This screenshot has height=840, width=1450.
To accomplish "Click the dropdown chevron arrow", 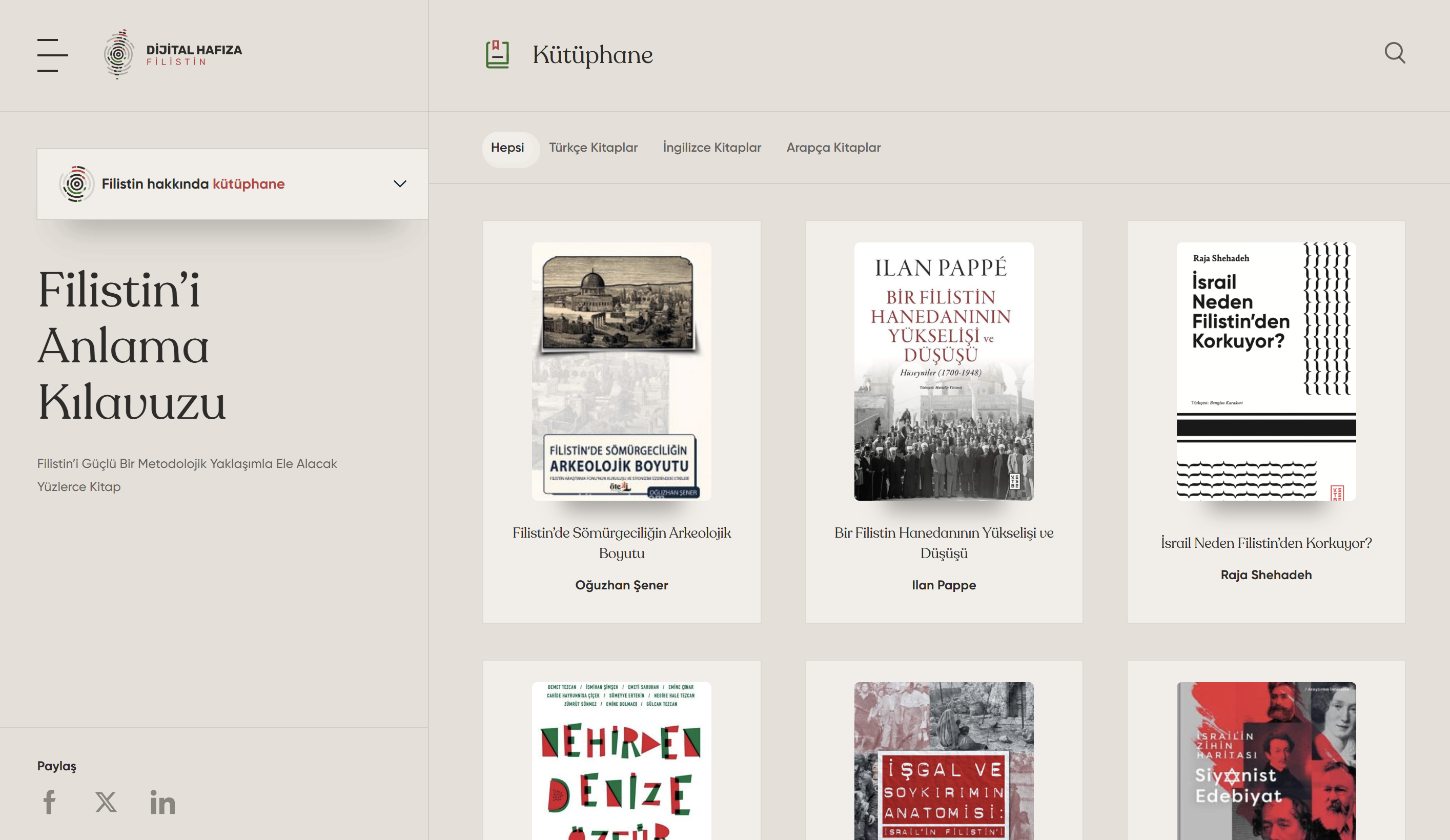I will click(x=400, y=184).
